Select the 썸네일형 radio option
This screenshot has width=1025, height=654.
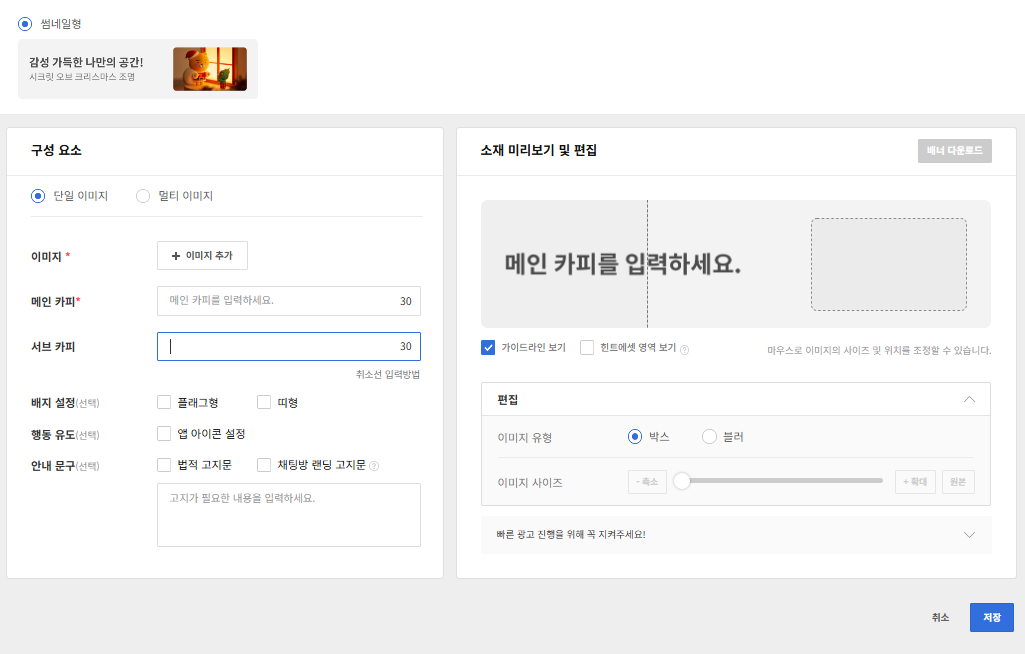25,24
